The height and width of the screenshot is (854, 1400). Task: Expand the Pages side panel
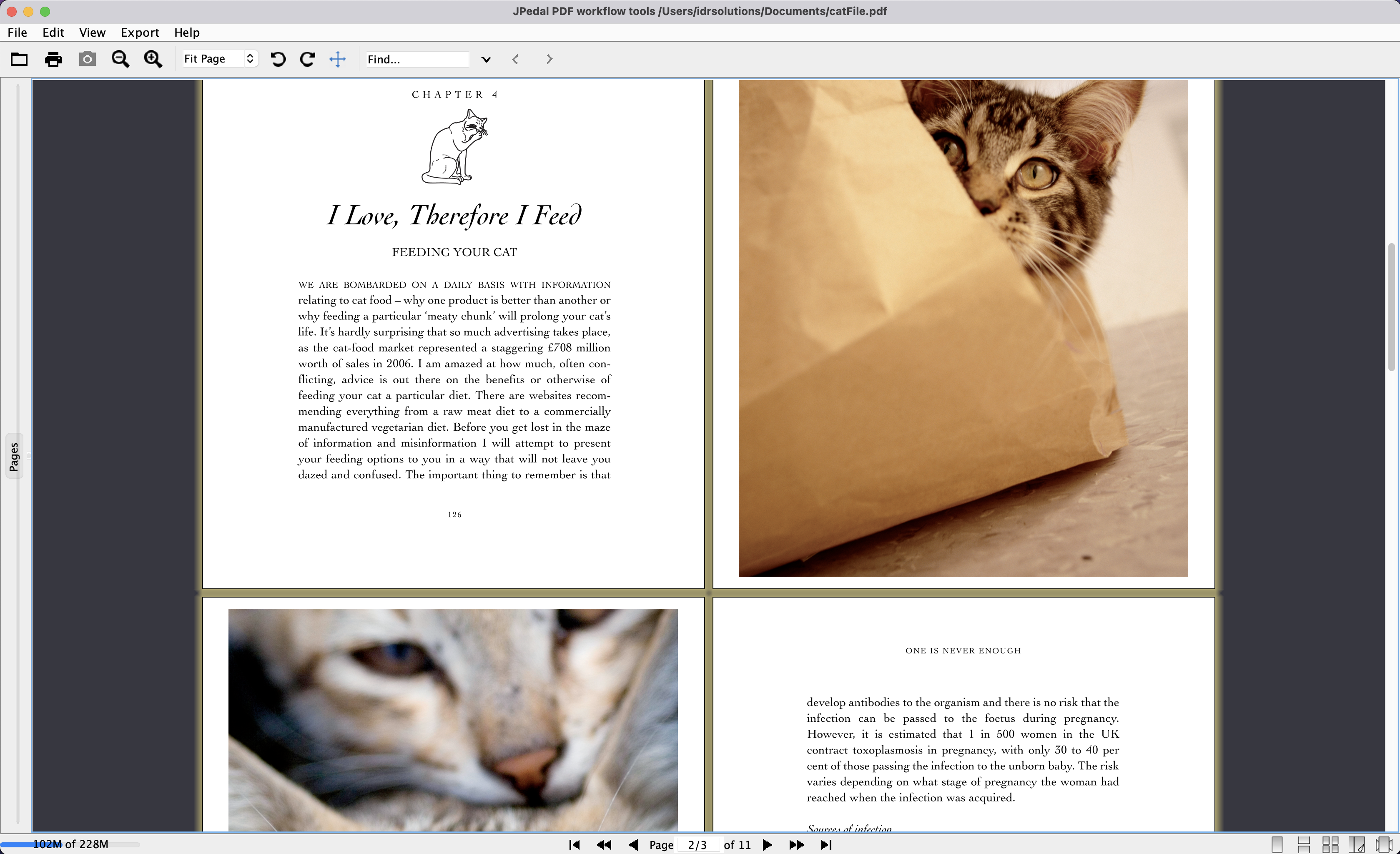click(14, 456)
